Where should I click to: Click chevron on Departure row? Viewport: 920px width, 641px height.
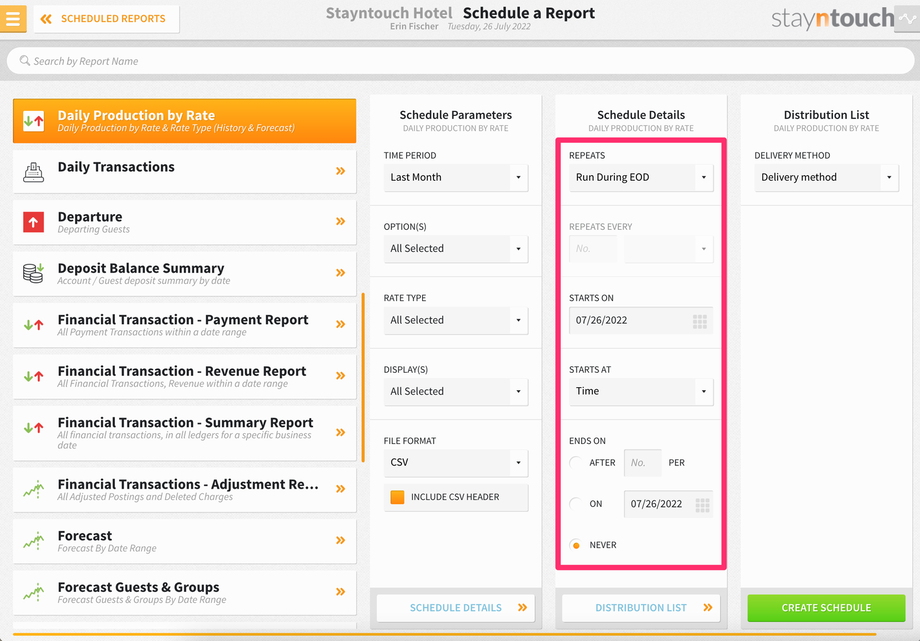click(340, 221)
